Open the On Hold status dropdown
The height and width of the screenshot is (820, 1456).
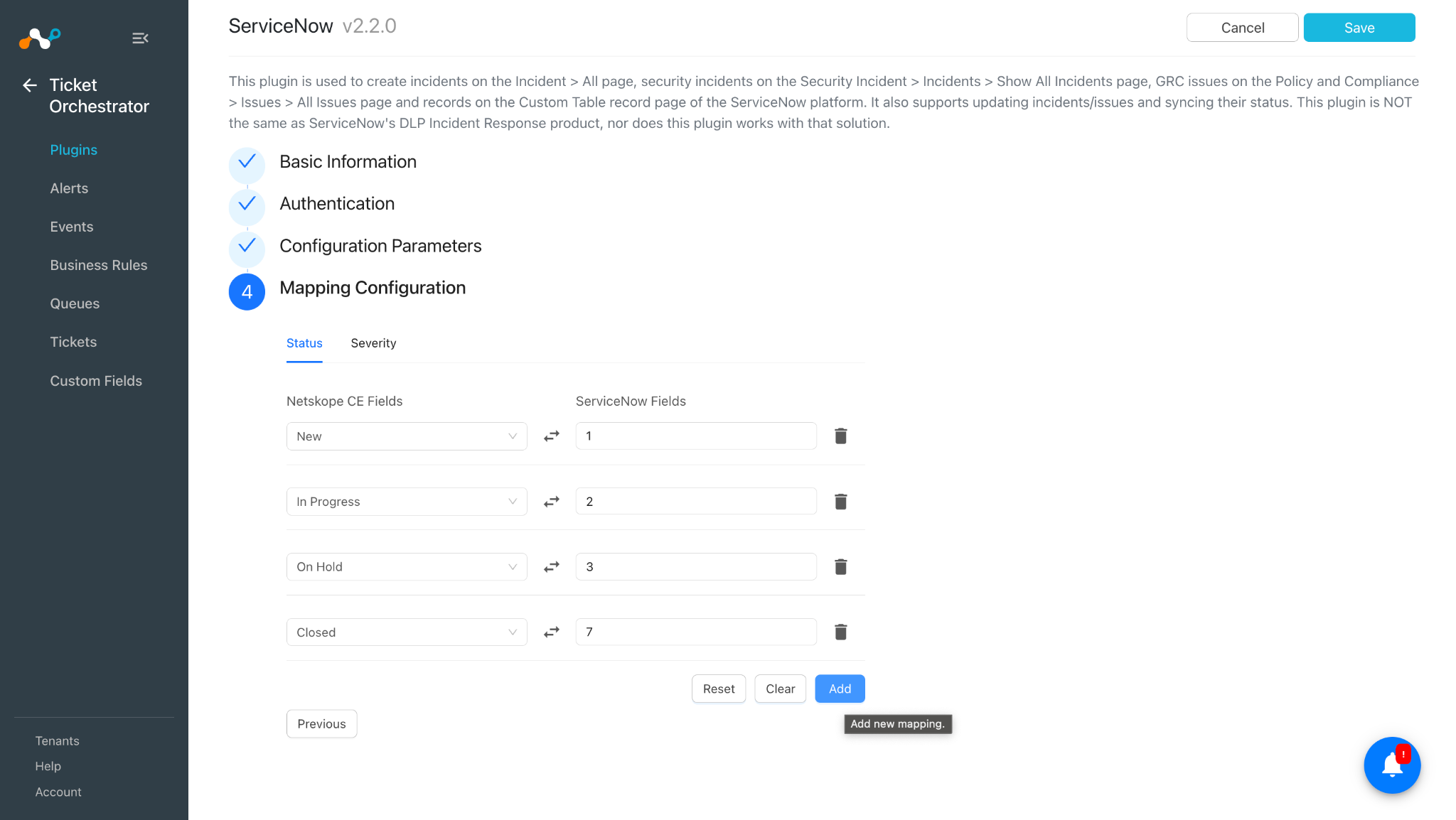tap(407, 567)
